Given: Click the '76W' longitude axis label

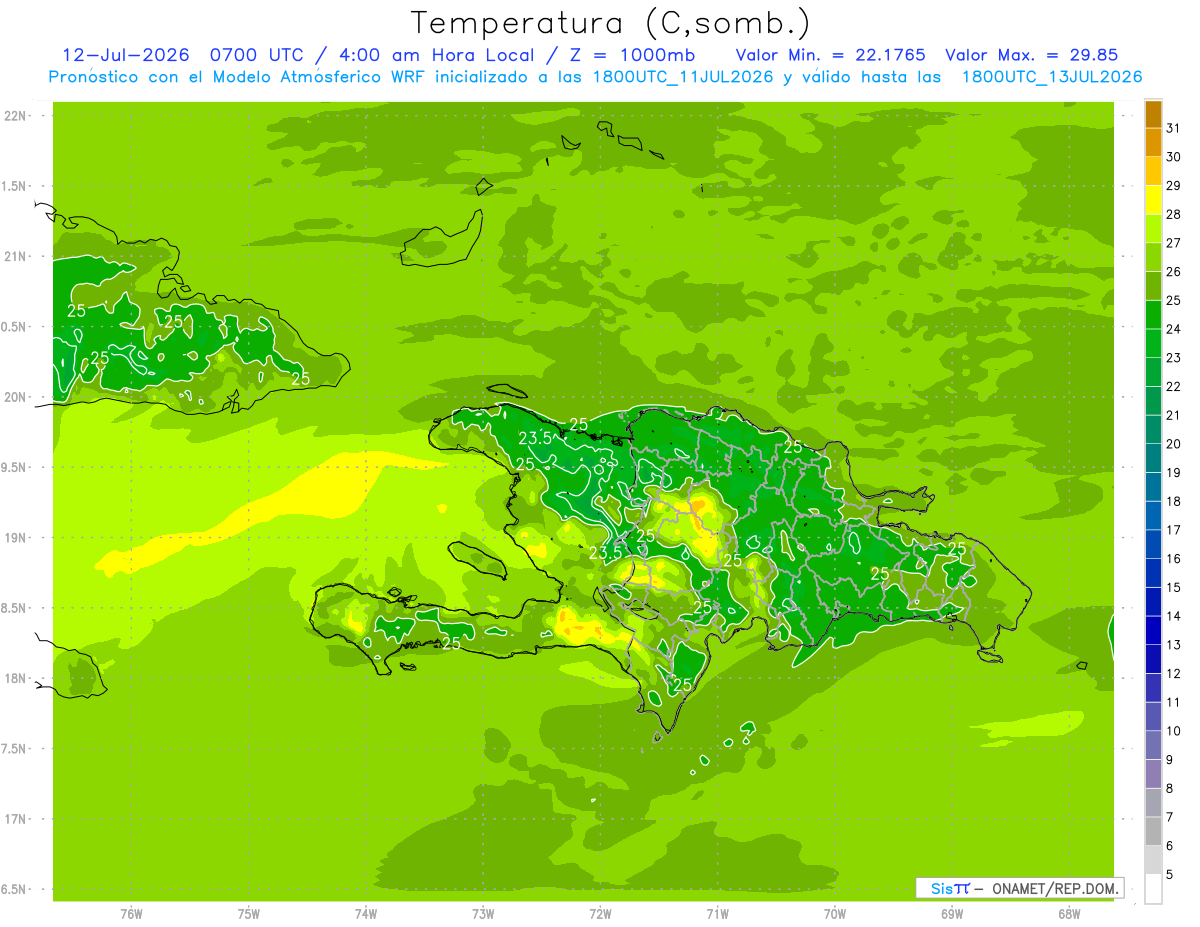Looking at the screenshot, I should pos(131,914).
